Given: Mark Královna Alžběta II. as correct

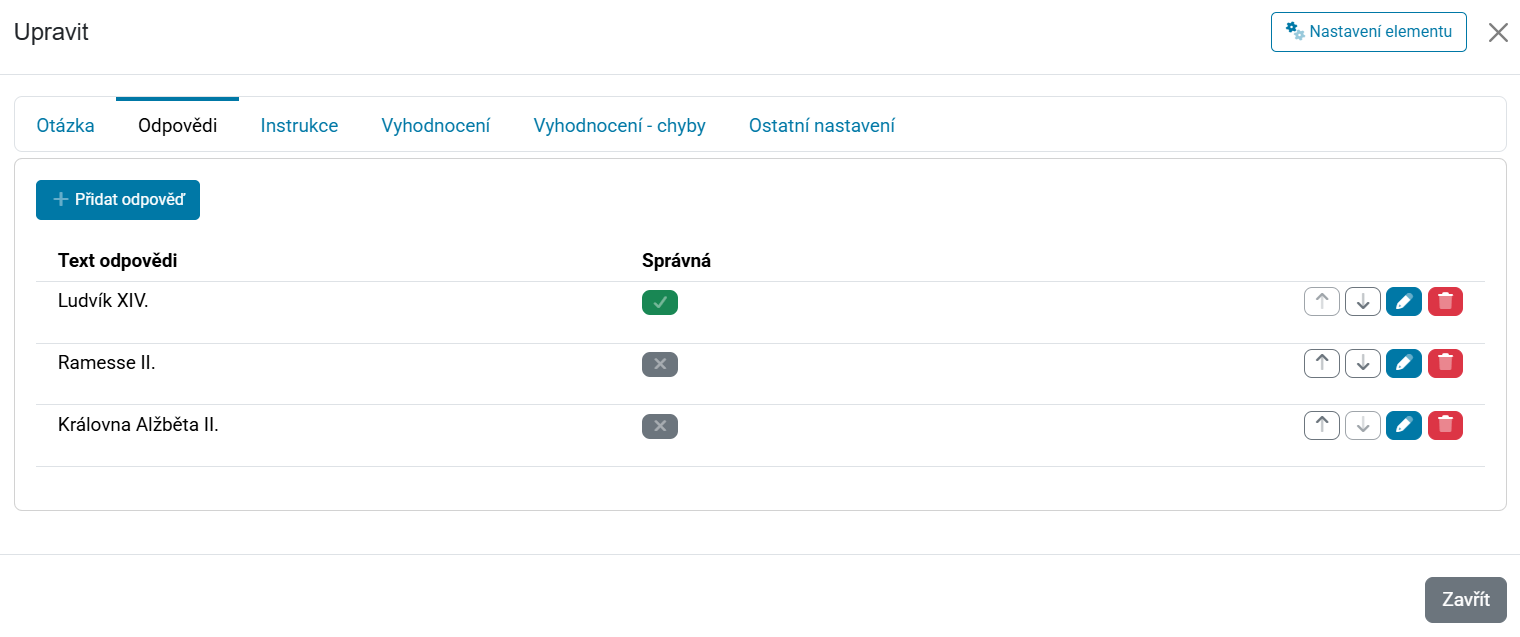Looking at the screenshot, I should tap(660, 426).
